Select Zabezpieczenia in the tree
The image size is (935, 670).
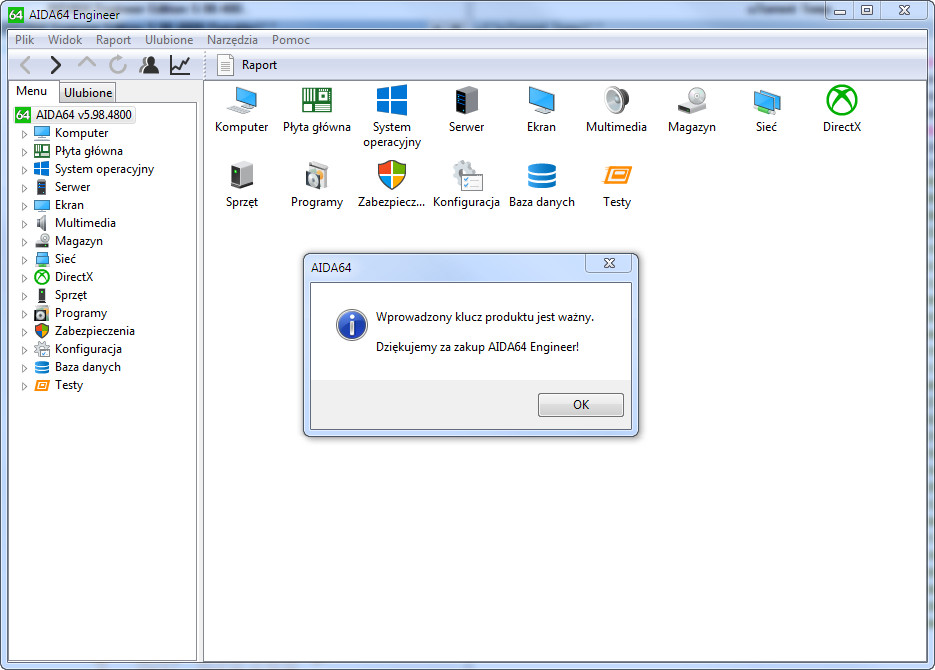(x=94, y=331)
